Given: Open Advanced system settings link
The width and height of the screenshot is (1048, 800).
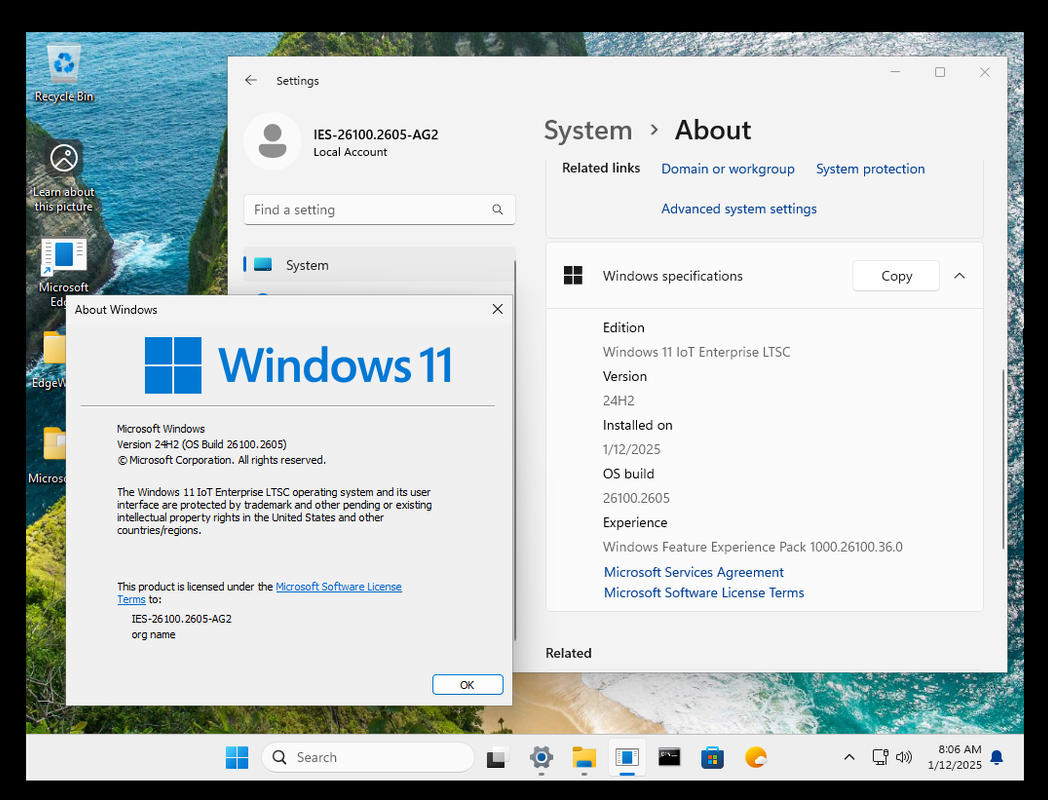Looking at the screenshot, I should click(x=739, y=209).
